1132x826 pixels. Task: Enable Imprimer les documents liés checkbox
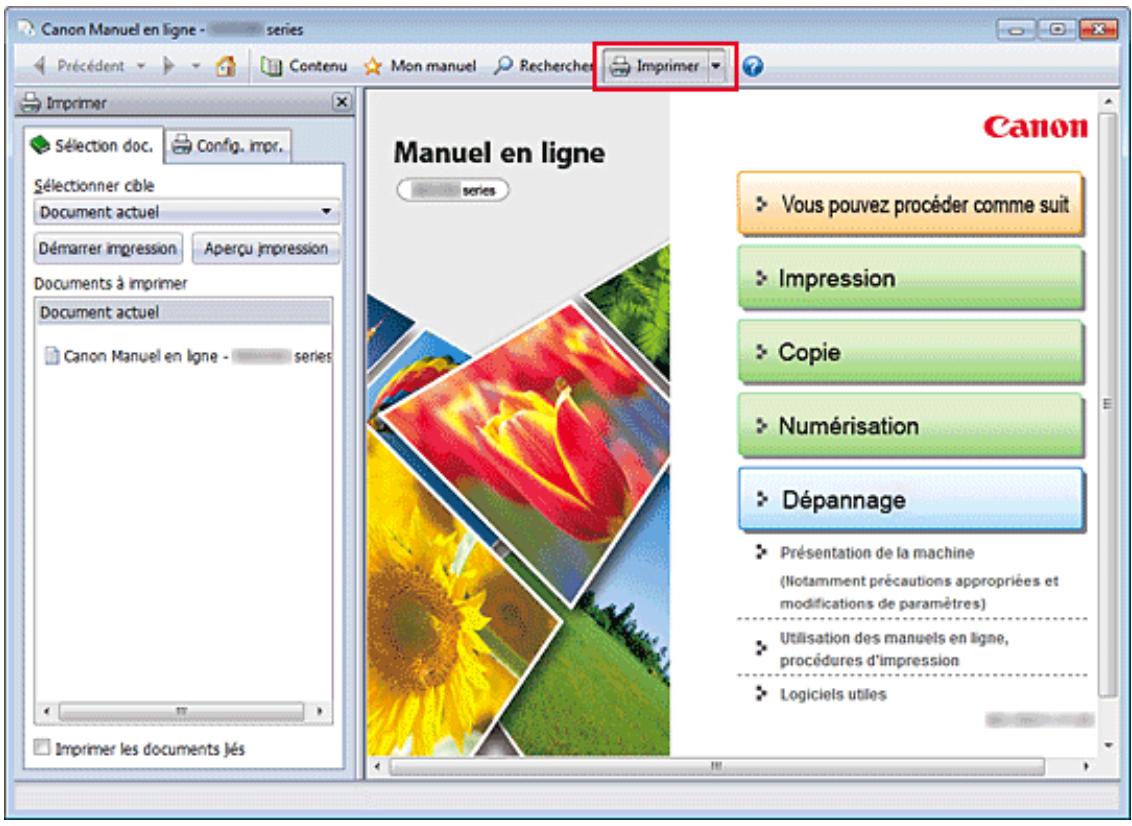[x=43, y=748]
